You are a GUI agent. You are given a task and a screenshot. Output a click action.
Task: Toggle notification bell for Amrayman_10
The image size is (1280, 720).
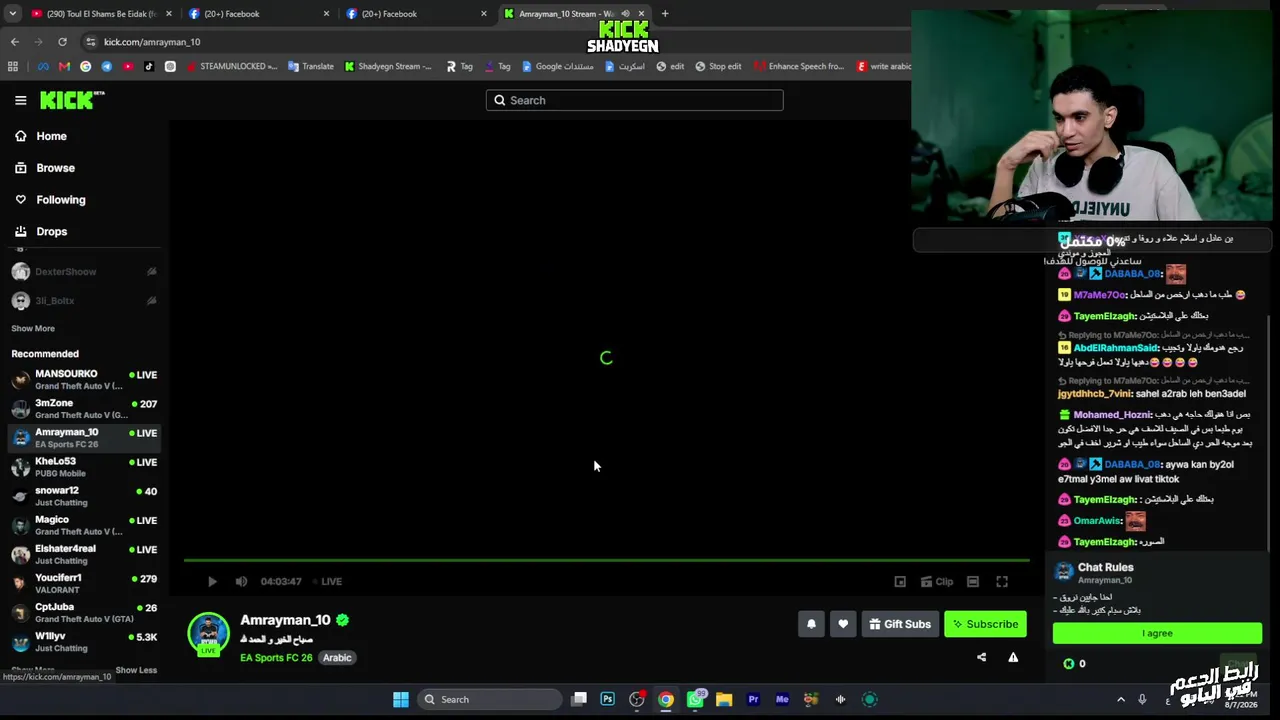click(x=811, y=624)
